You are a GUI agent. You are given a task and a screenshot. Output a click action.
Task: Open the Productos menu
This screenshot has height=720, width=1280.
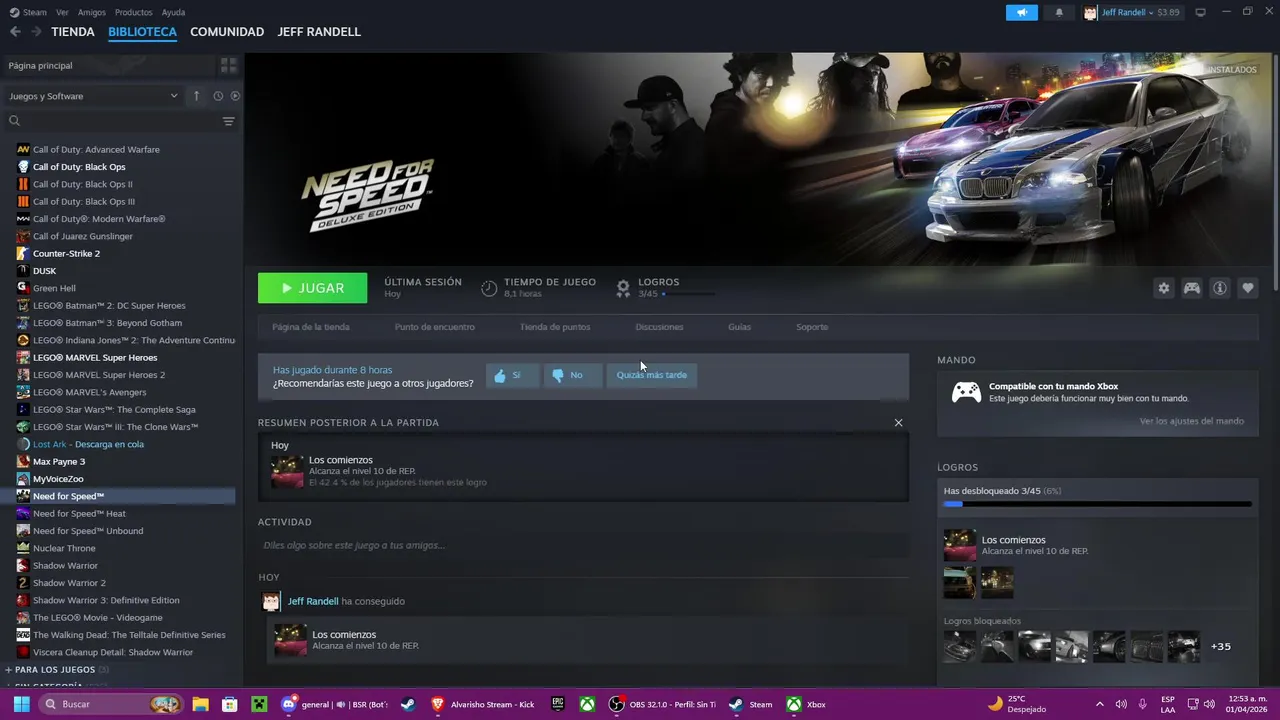pos(134,13)
